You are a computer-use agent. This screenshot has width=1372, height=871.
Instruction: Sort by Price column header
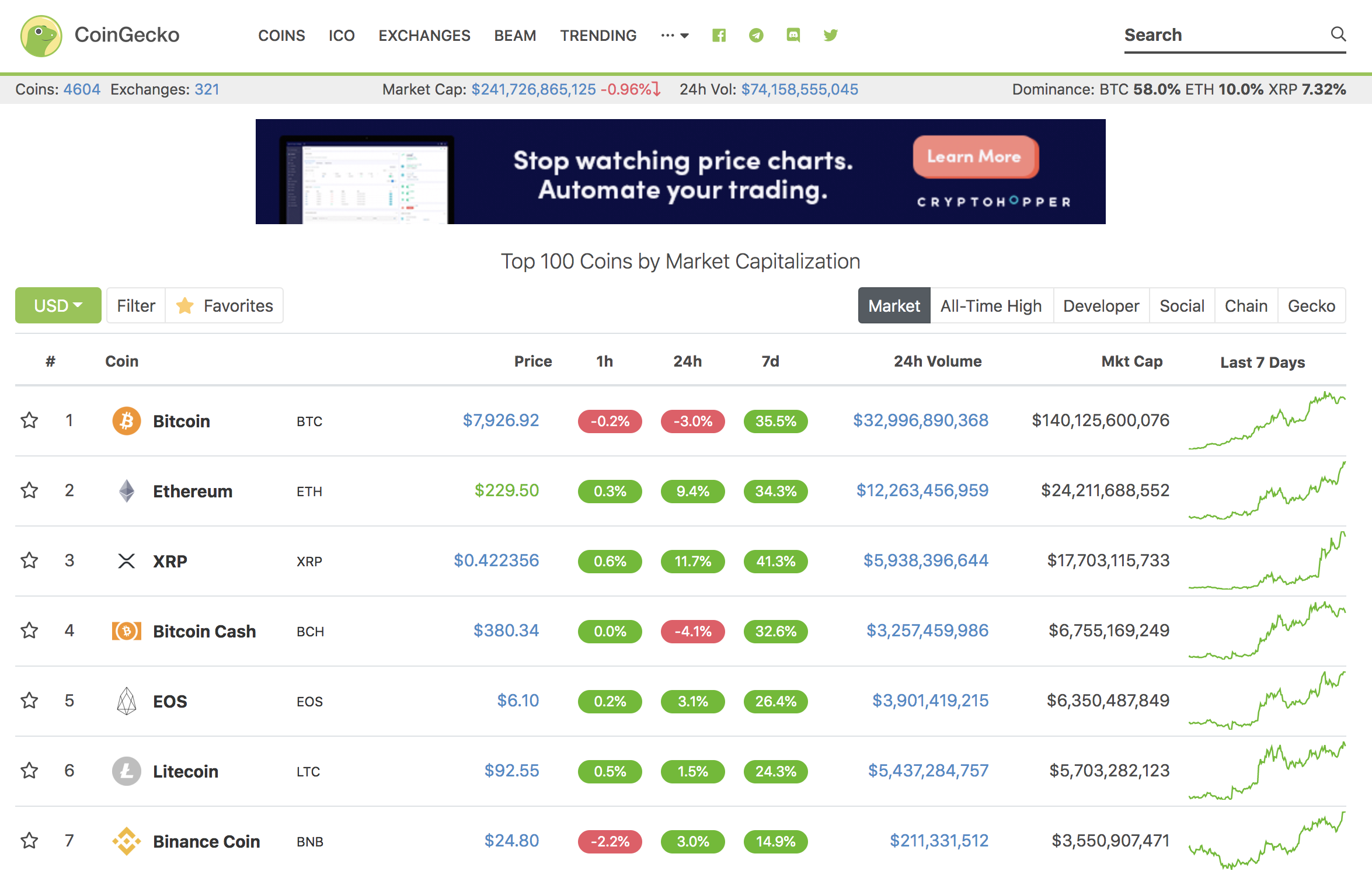[x=533, y=361]
